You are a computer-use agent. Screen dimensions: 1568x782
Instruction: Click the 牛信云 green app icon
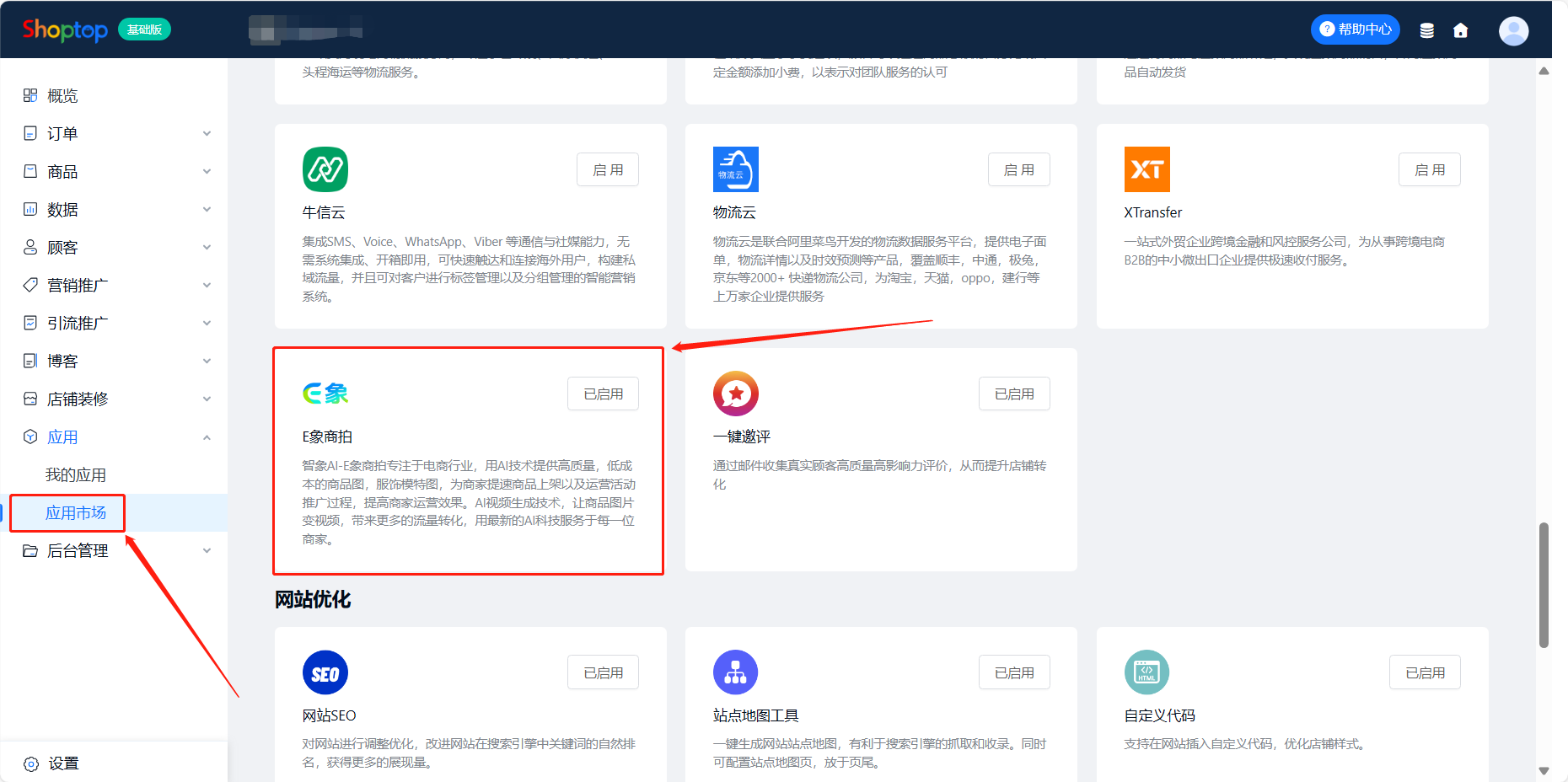[325, 169]
